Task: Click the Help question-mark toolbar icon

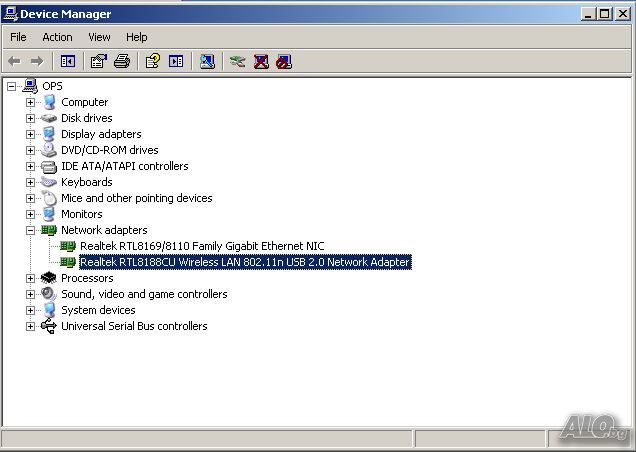Action: click(153, 62)
